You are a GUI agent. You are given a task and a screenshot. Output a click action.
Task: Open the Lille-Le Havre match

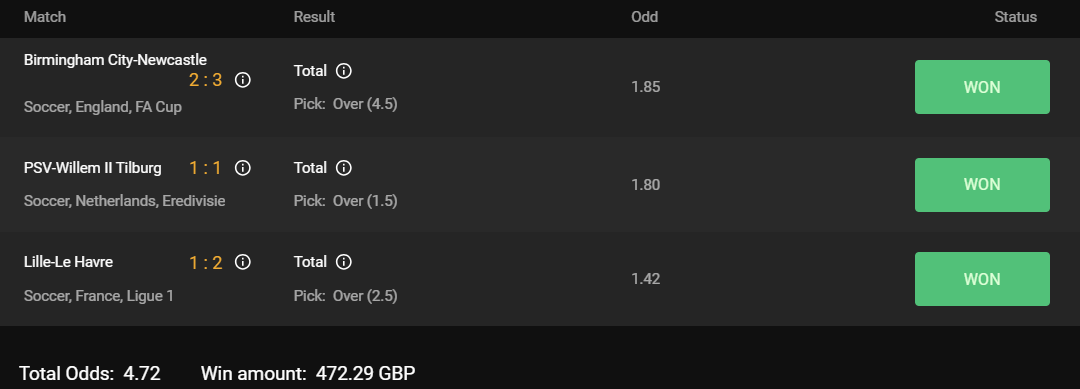[x=68, y=262]
